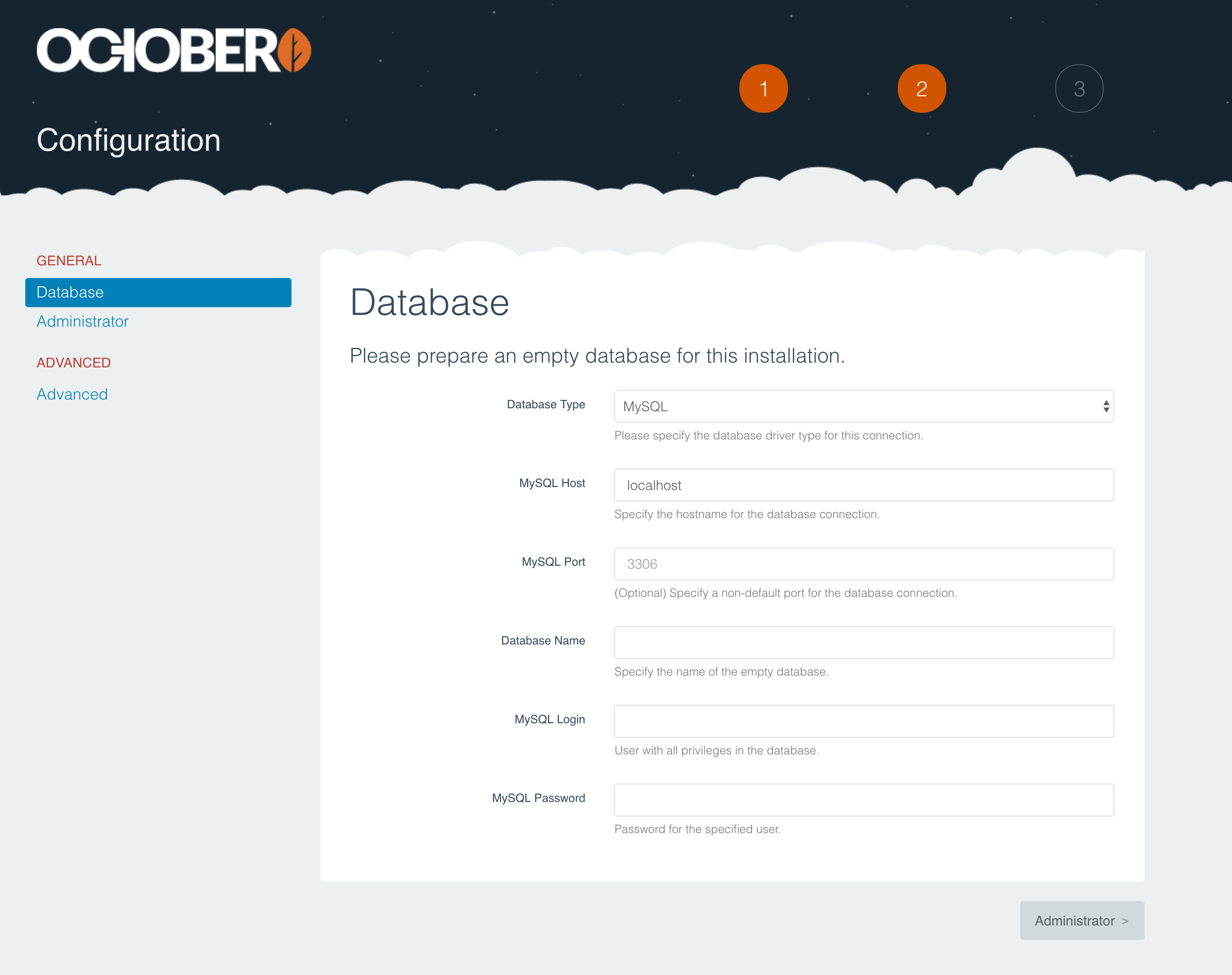Open the Advanced sidebar section
This screenshot has height=975, width=1232.
coord(72,395)
